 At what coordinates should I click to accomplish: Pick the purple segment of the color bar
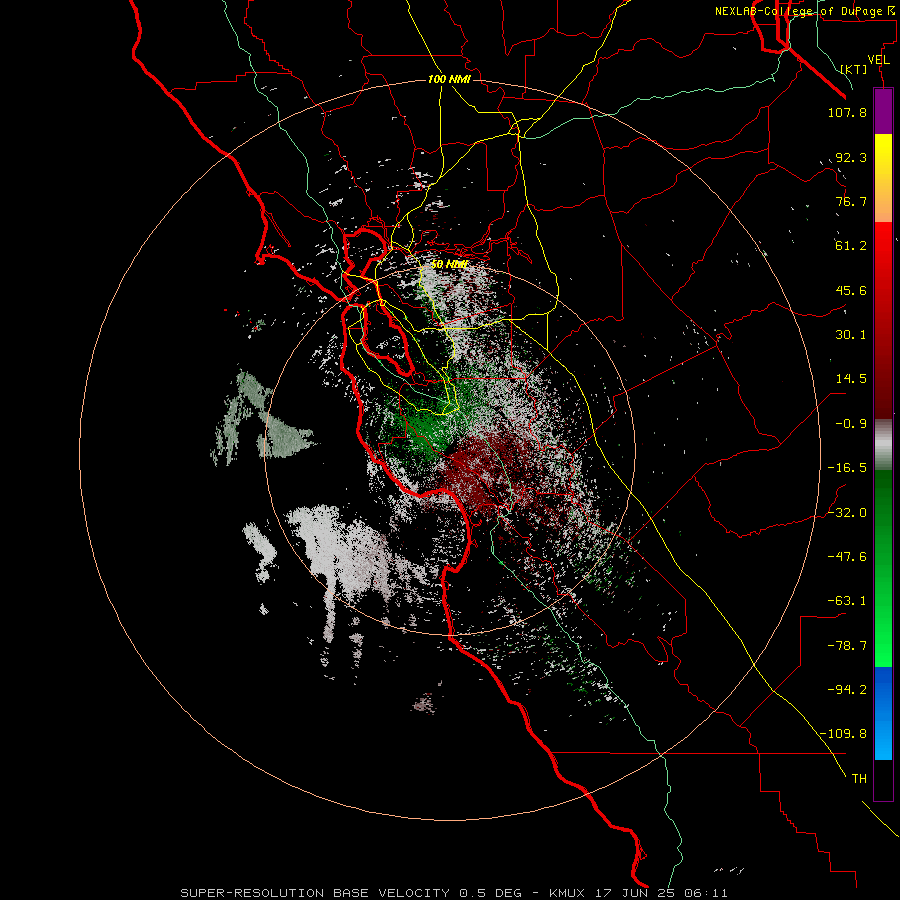click(x=883, y=112)
